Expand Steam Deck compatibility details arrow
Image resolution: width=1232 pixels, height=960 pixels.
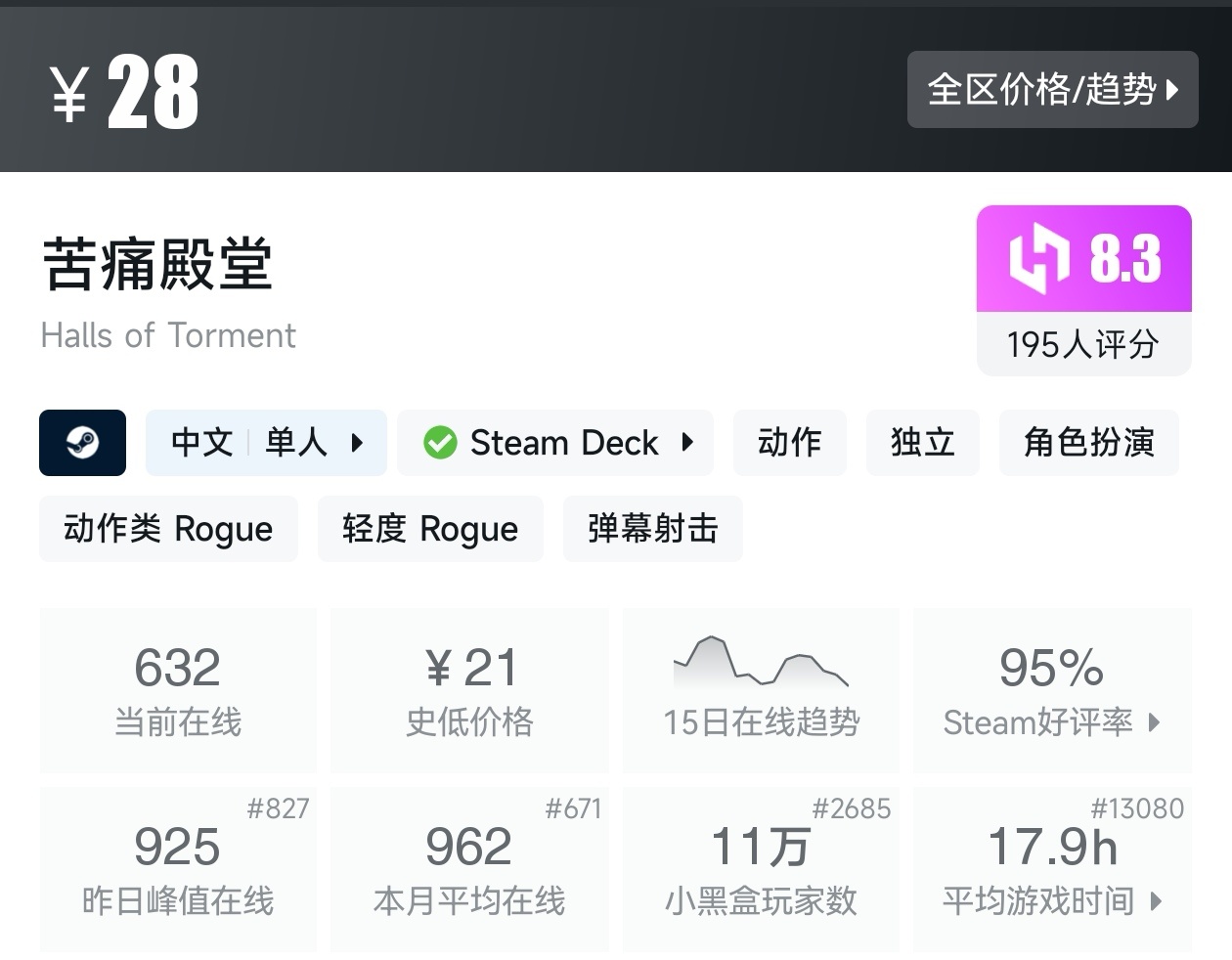coord(687,443)
